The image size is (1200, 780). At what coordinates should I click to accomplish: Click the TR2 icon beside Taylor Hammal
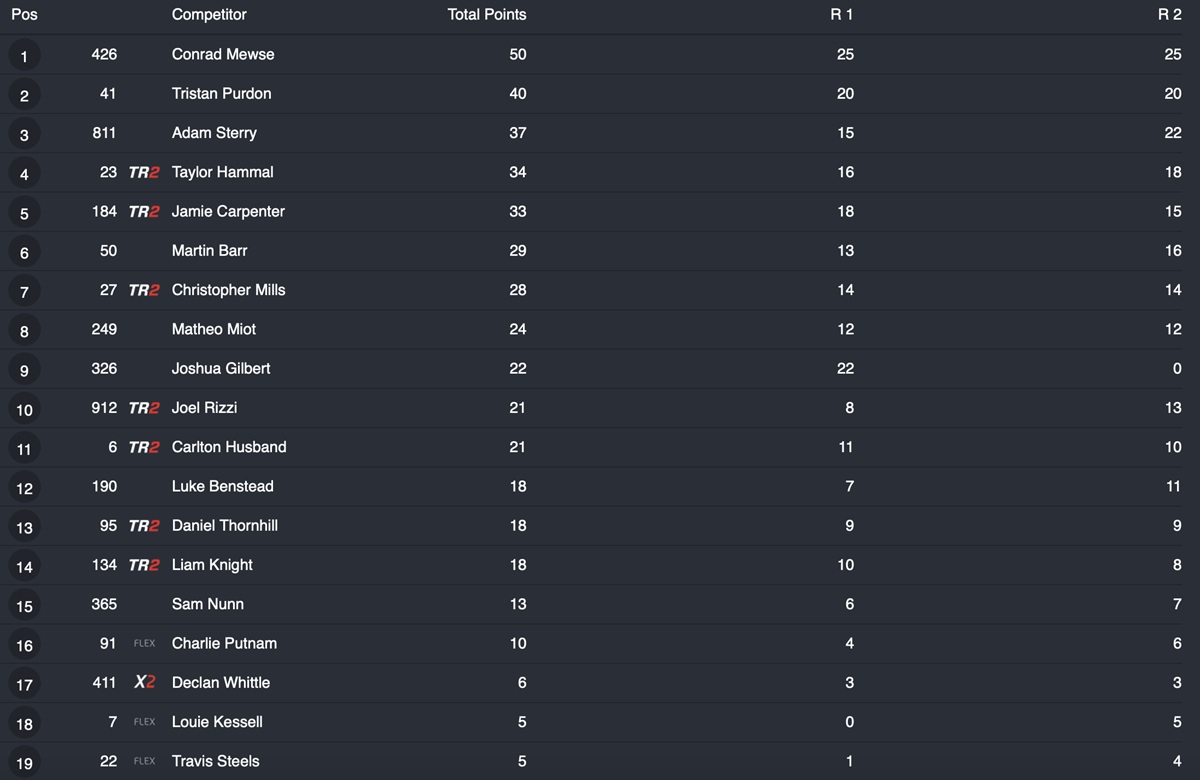pos(144,172)
